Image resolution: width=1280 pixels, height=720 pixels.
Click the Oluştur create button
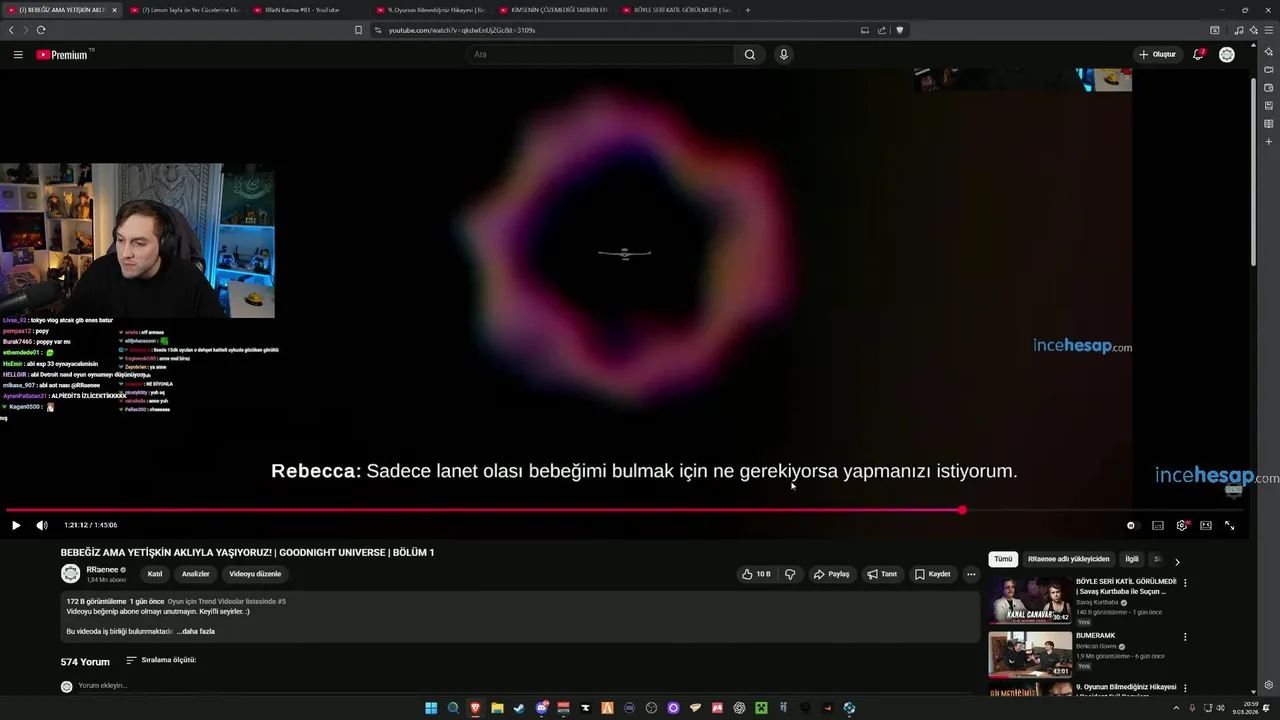coord(1157,55)
